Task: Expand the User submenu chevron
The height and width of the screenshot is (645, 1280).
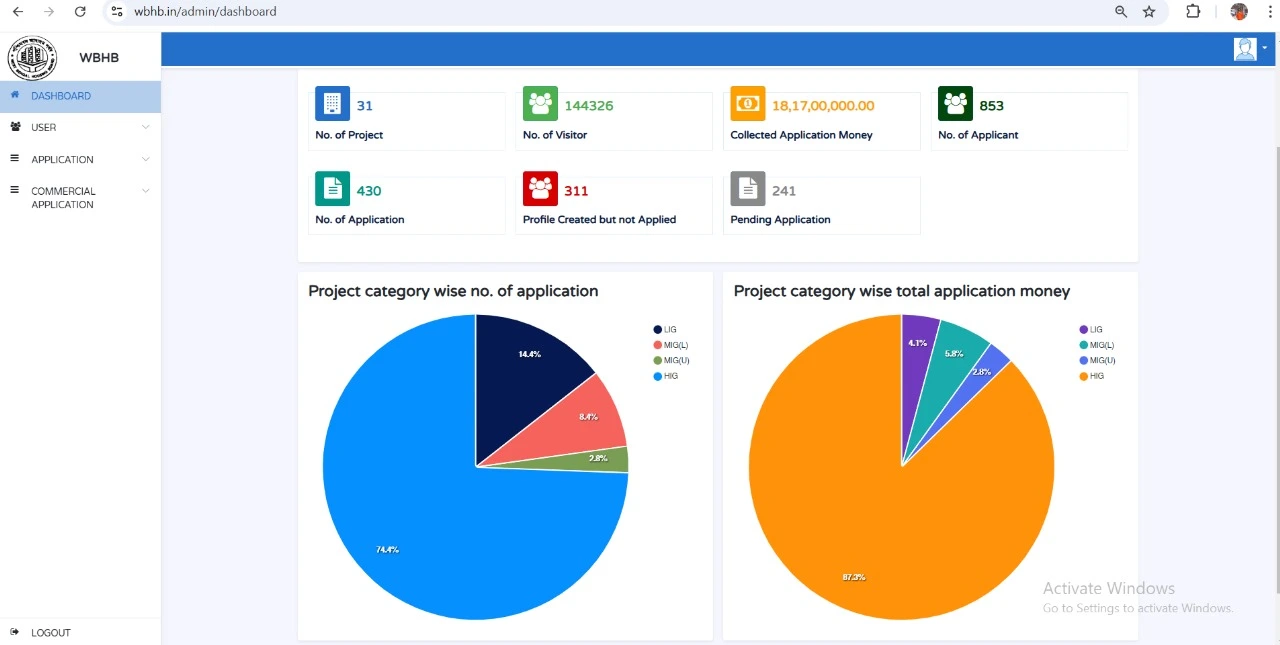Action: point(146,127)
